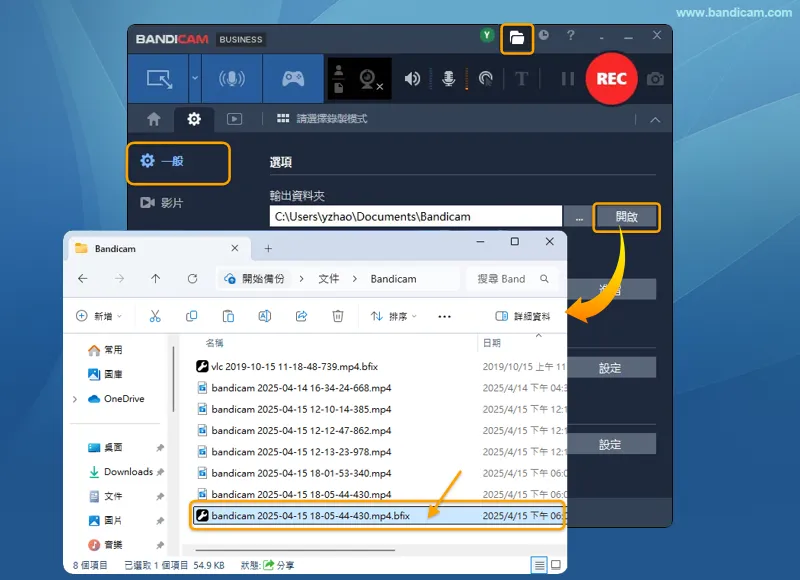800x580 pixels.
Task: Click the paste clipboard icon
Action: click(x=228, y=316)
